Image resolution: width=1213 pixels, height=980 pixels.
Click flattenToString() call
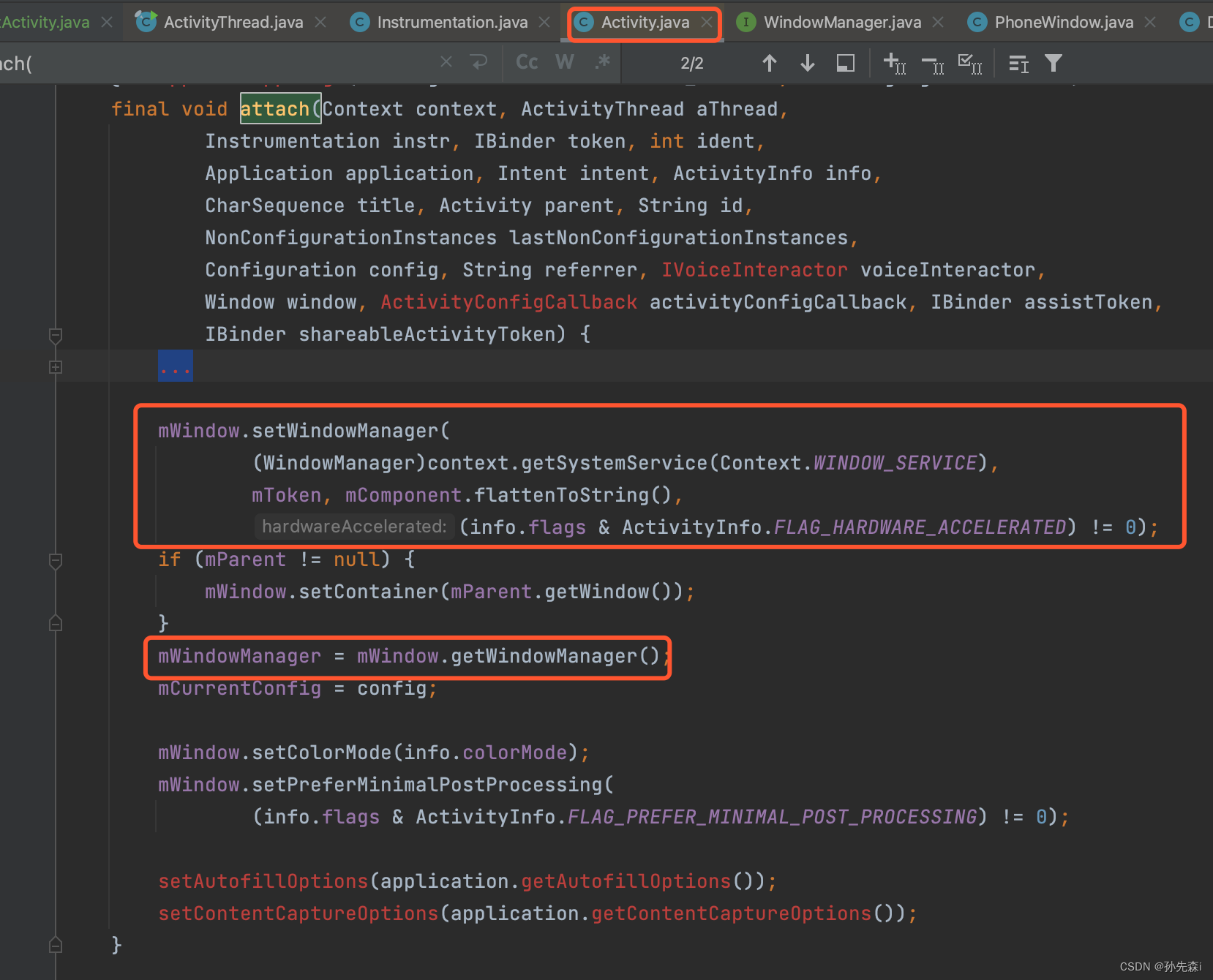pyautogui.click(x=573, y=495)
